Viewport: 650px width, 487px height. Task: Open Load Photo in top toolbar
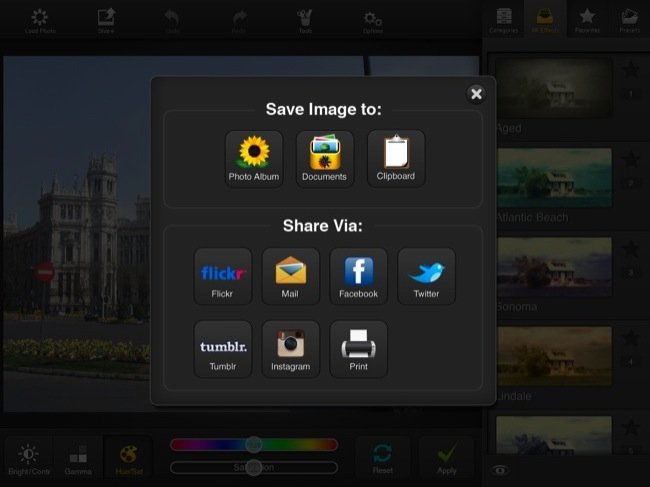(x=40, y=21)
